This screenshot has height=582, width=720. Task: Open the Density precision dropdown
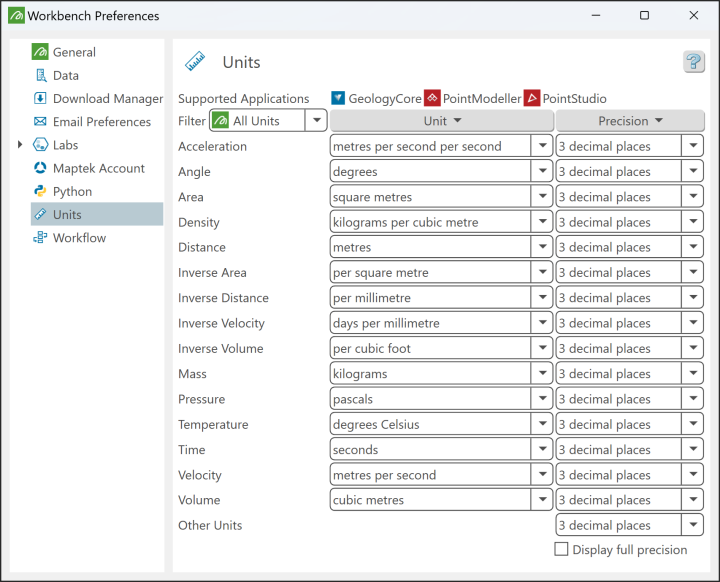coord(693,223)
